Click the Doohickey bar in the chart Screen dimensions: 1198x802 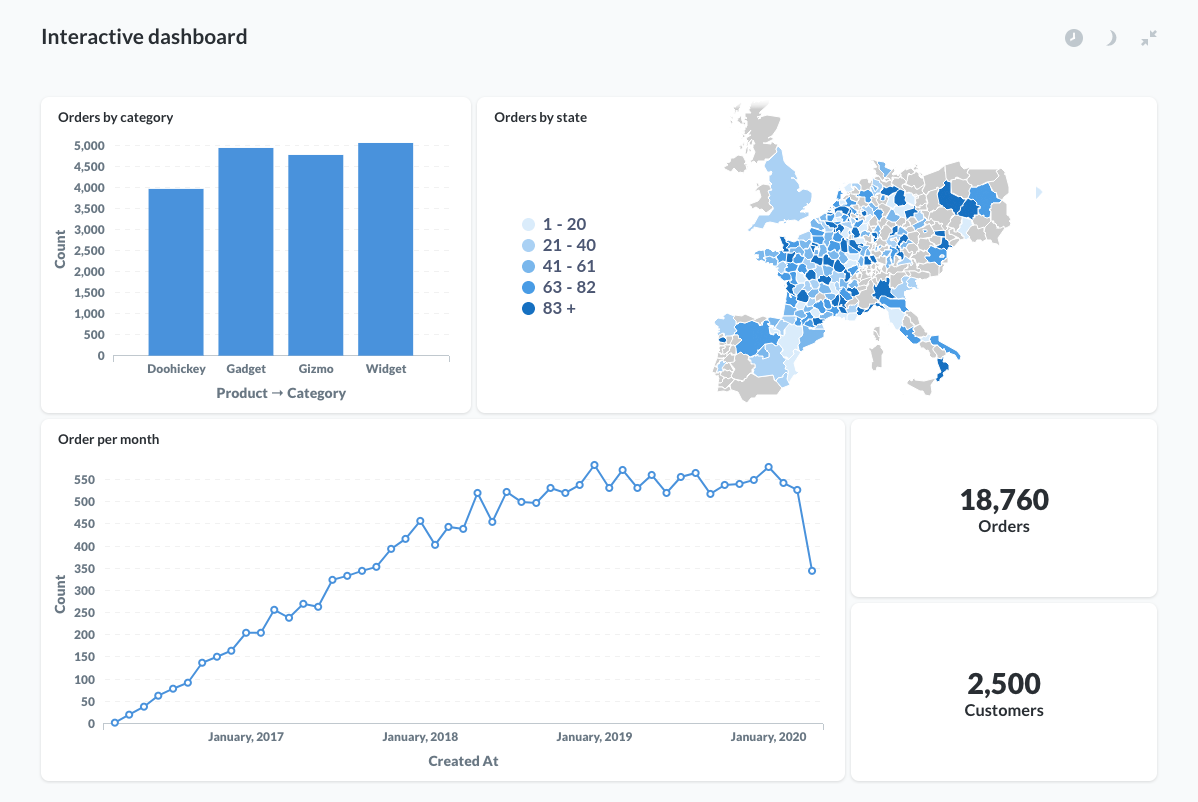176,272
